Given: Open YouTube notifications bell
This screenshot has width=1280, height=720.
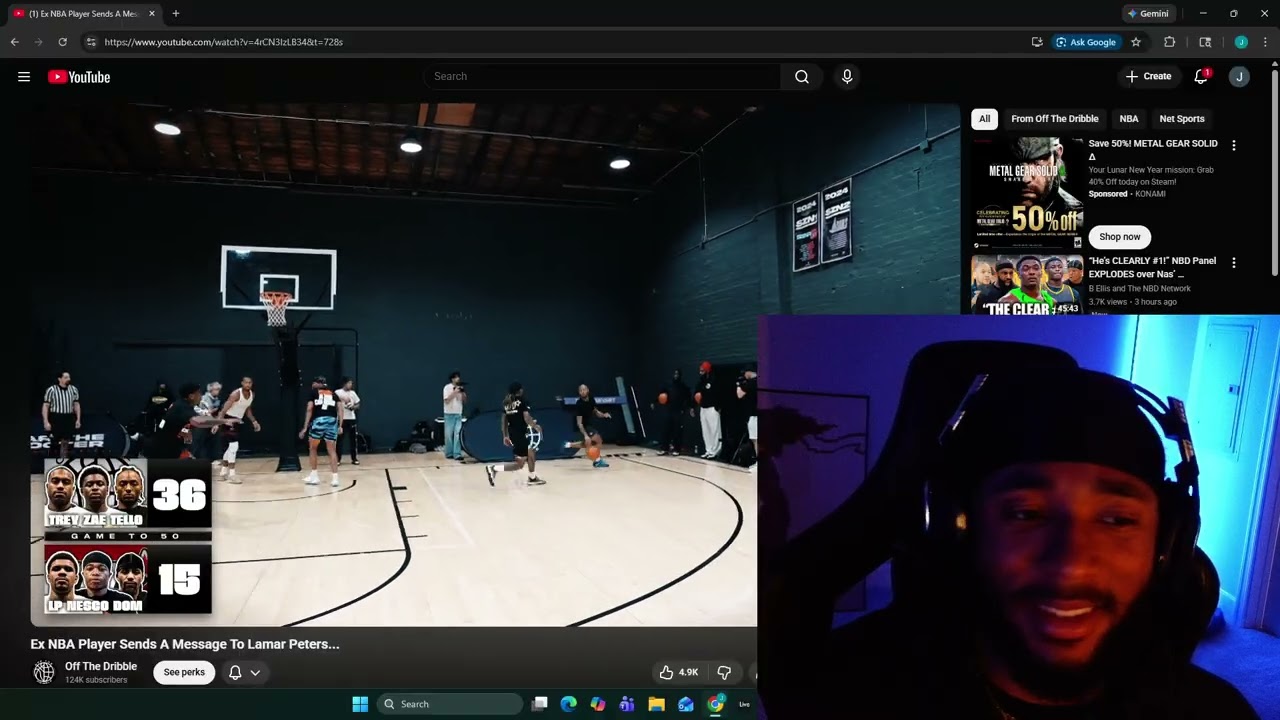Looking at the screenshot, I should (1201, 77).
